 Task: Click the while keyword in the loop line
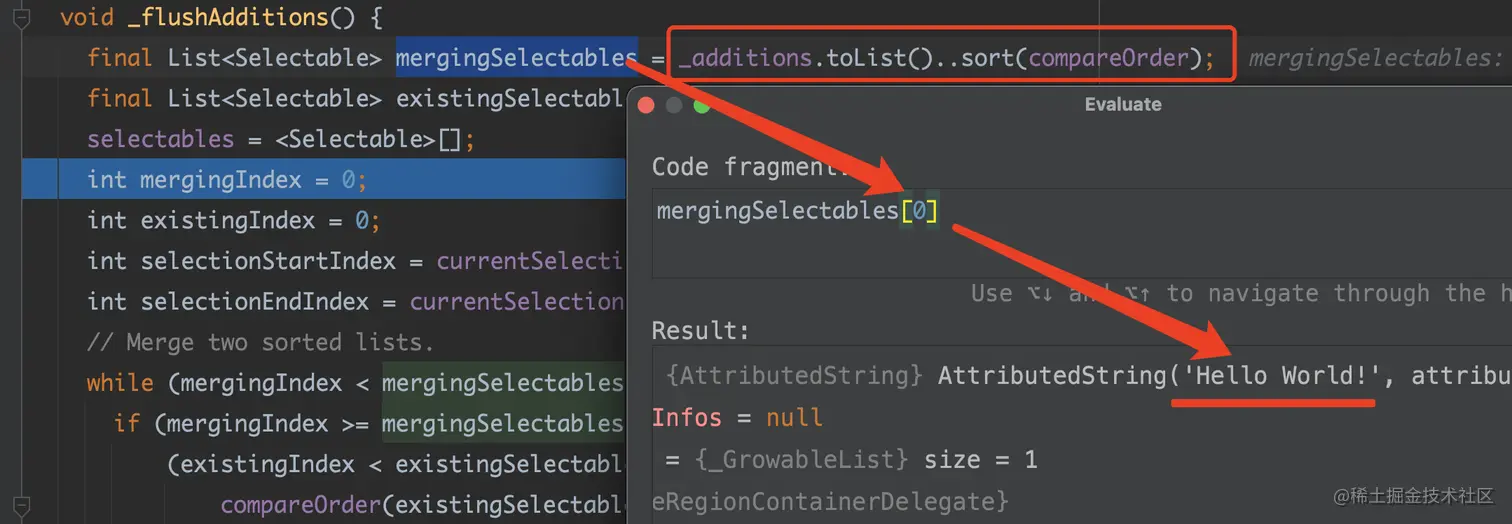[x=120, y=383]
